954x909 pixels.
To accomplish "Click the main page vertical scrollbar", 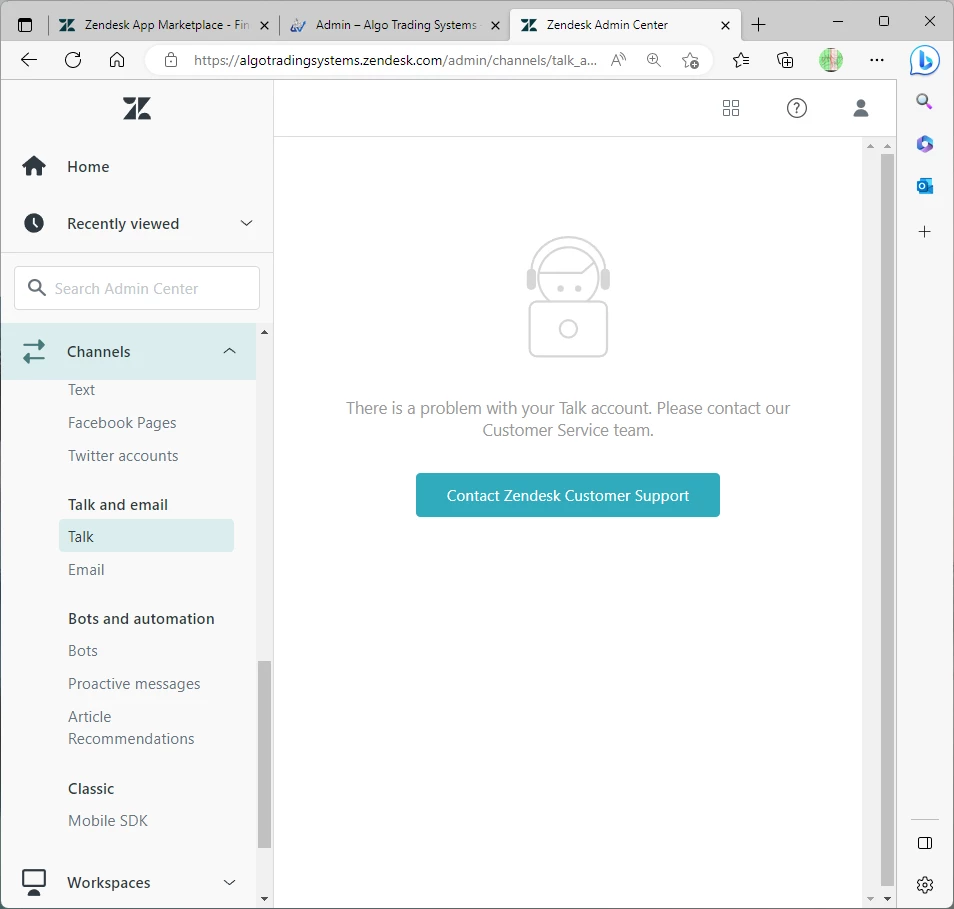I will pos(887,520).
